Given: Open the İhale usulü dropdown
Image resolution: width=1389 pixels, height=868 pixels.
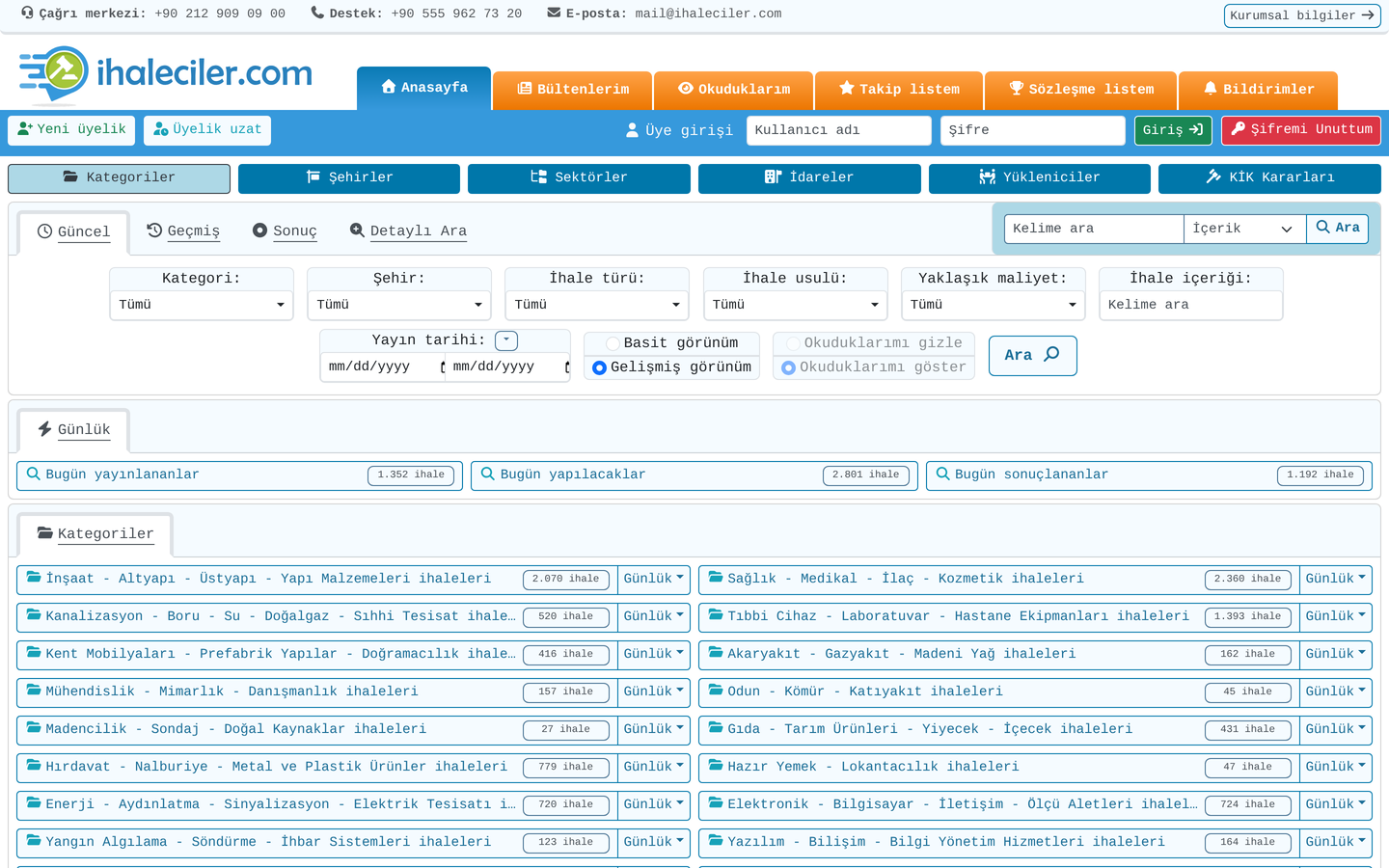Looking at the screenshot, I should (x=795, y=305).
